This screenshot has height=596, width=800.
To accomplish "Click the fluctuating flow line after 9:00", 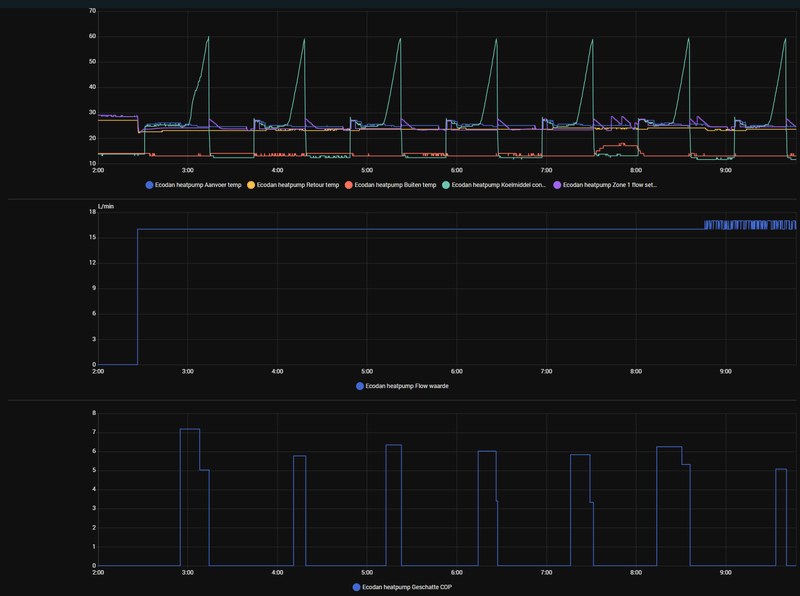I will point(749,225).
